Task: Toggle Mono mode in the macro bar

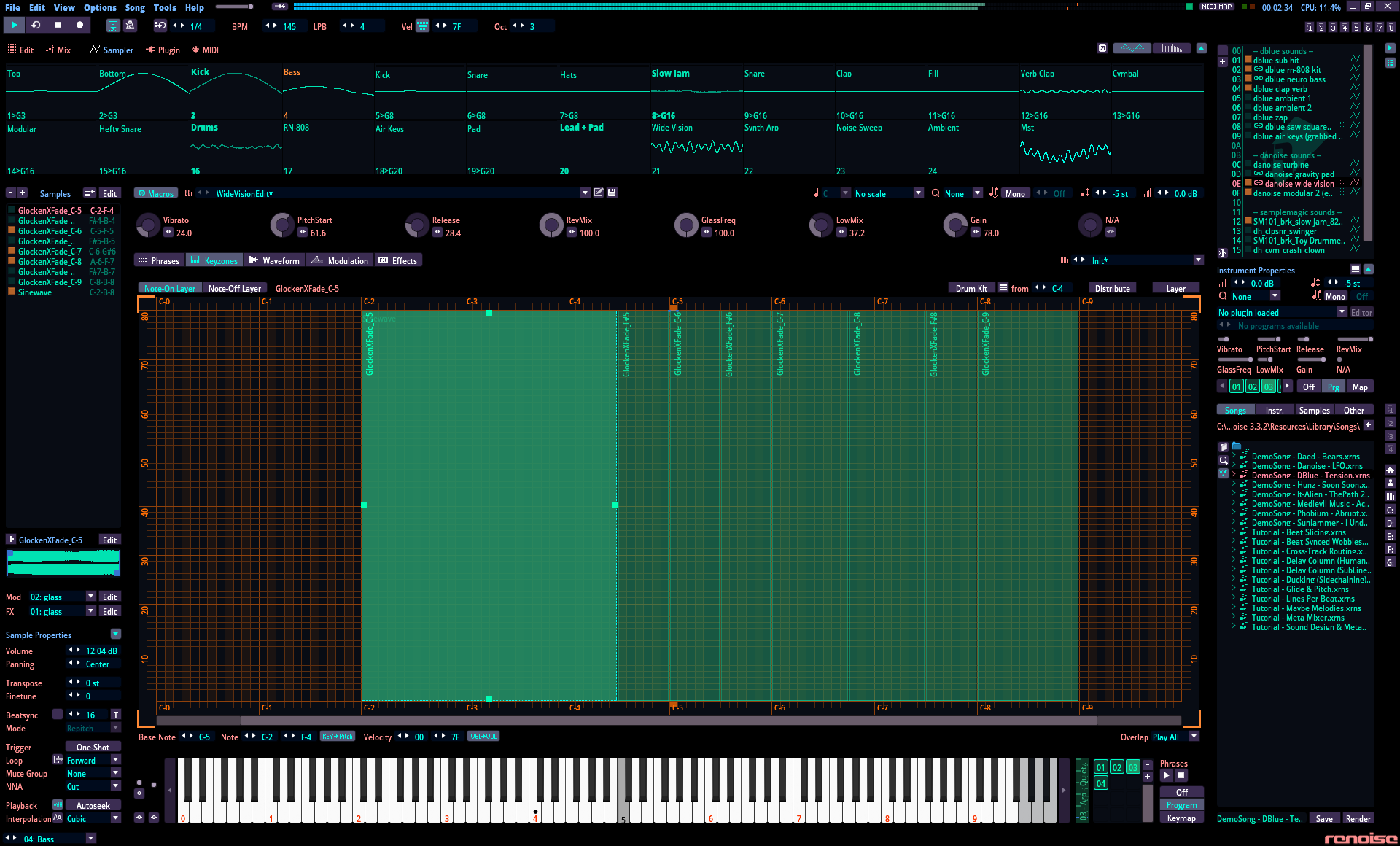Action: click(1015, 193)
